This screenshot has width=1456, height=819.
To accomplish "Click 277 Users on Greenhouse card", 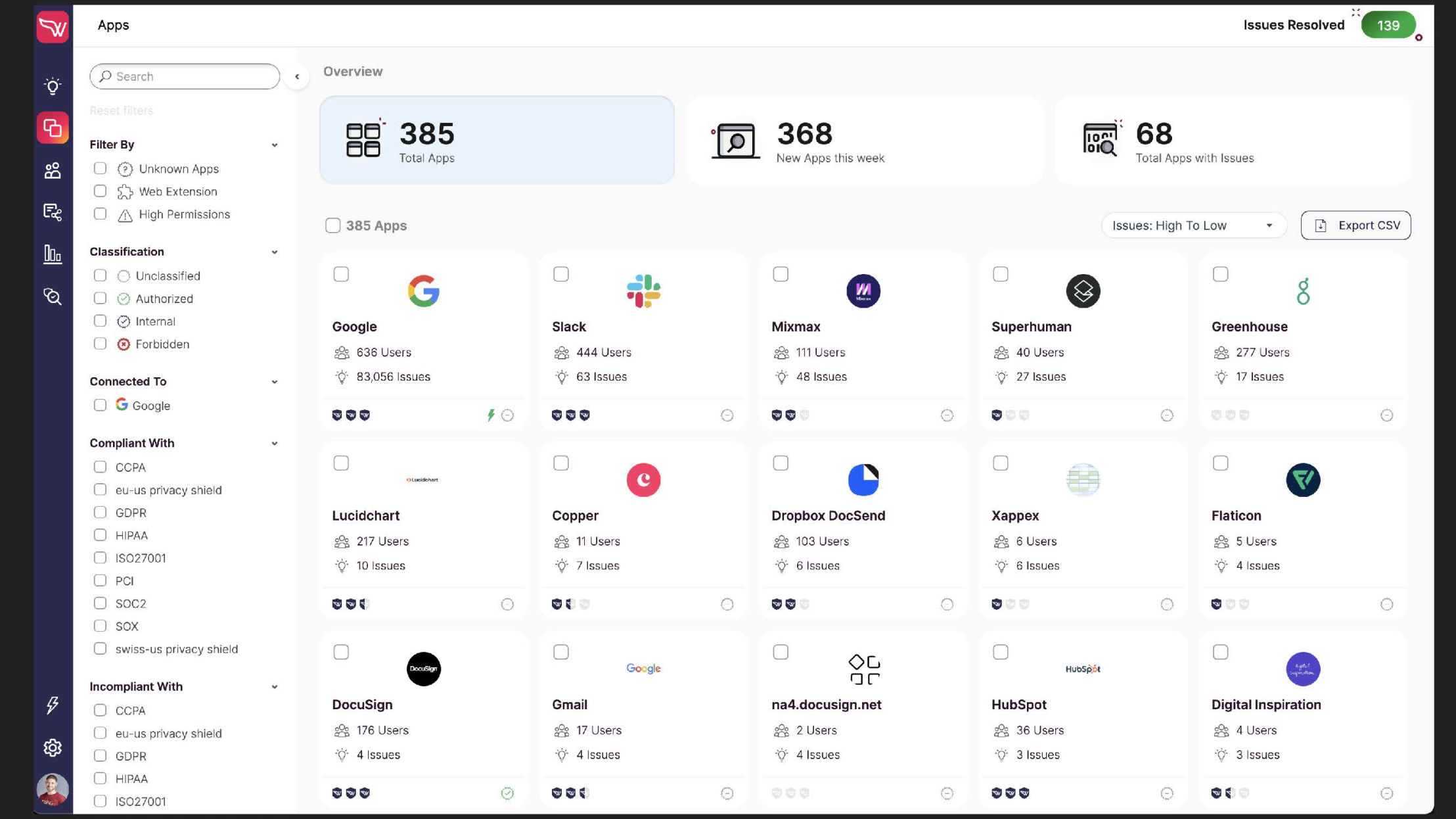I will [1262, 352].
